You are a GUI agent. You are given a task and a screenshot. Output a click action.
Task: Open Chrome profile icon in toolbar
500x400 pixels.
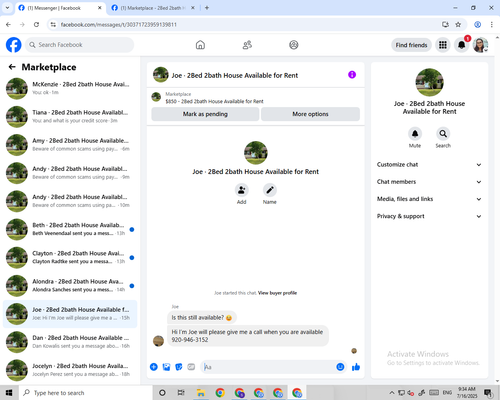tap(477, 24)
